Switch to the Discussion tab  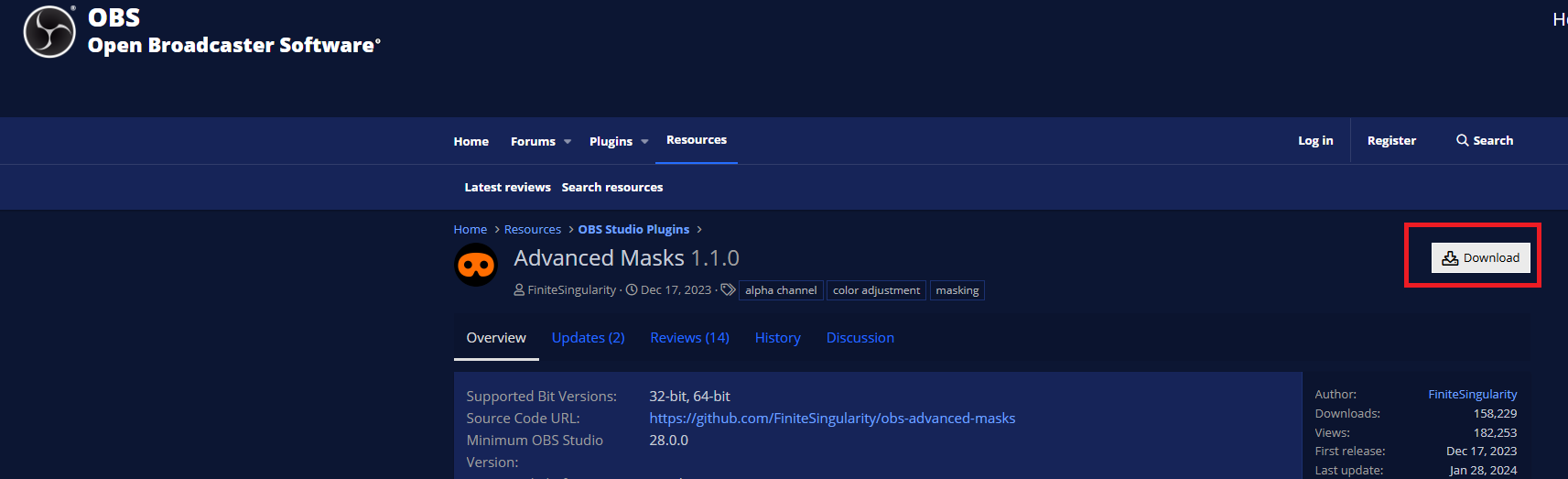pyautogui.click(x=860, y=338)
